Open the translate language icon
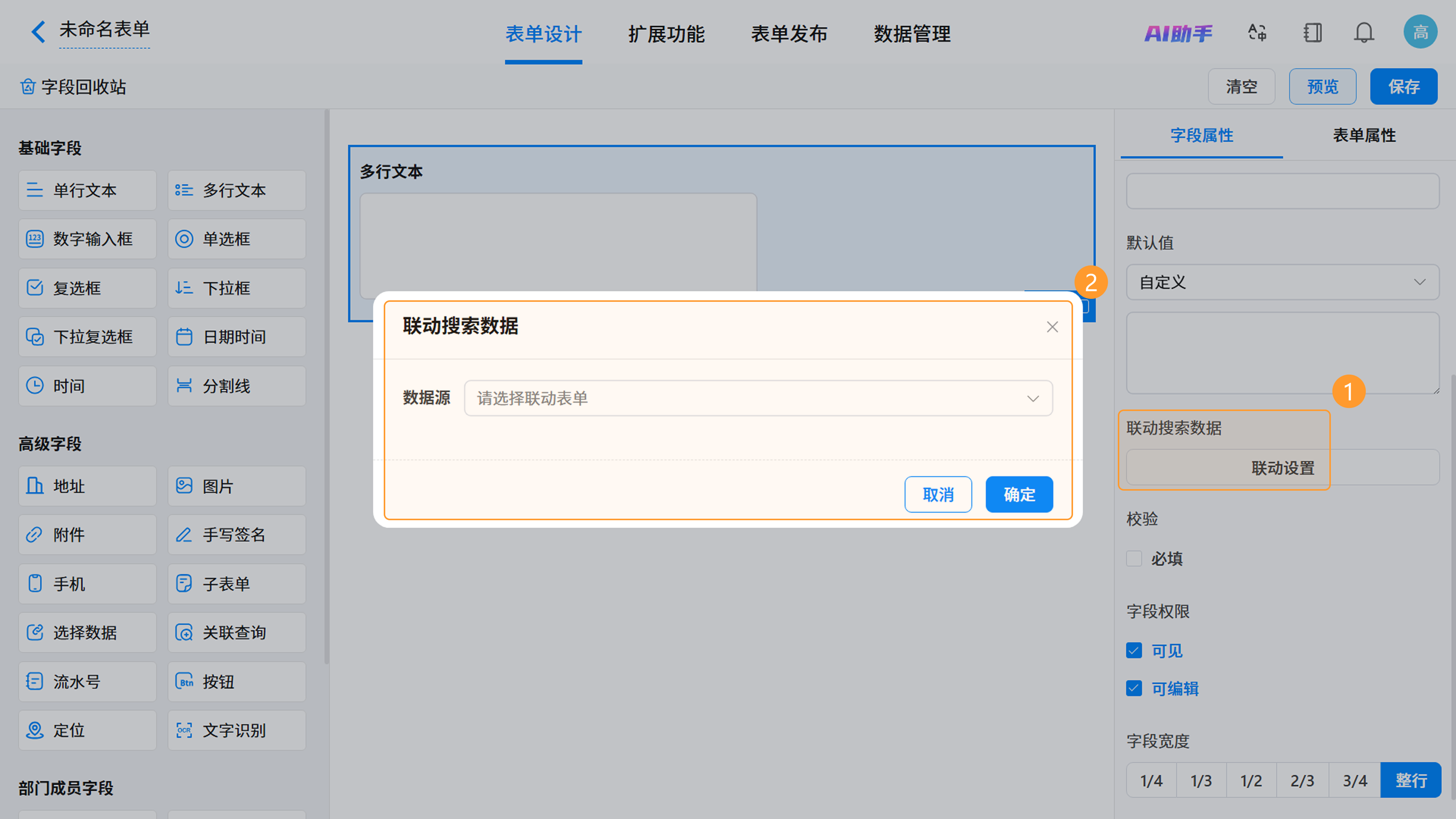 pyautogui.click(x=1257, y=32)
